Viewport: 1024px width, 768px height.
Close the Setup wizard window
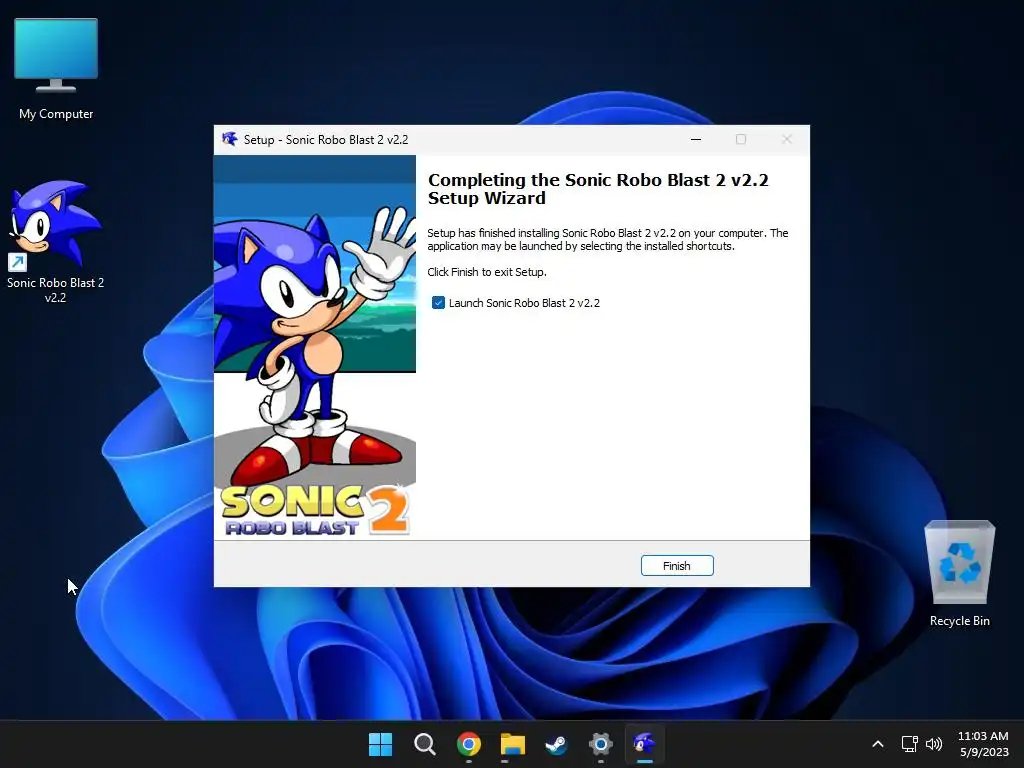(x=787, y=139)
